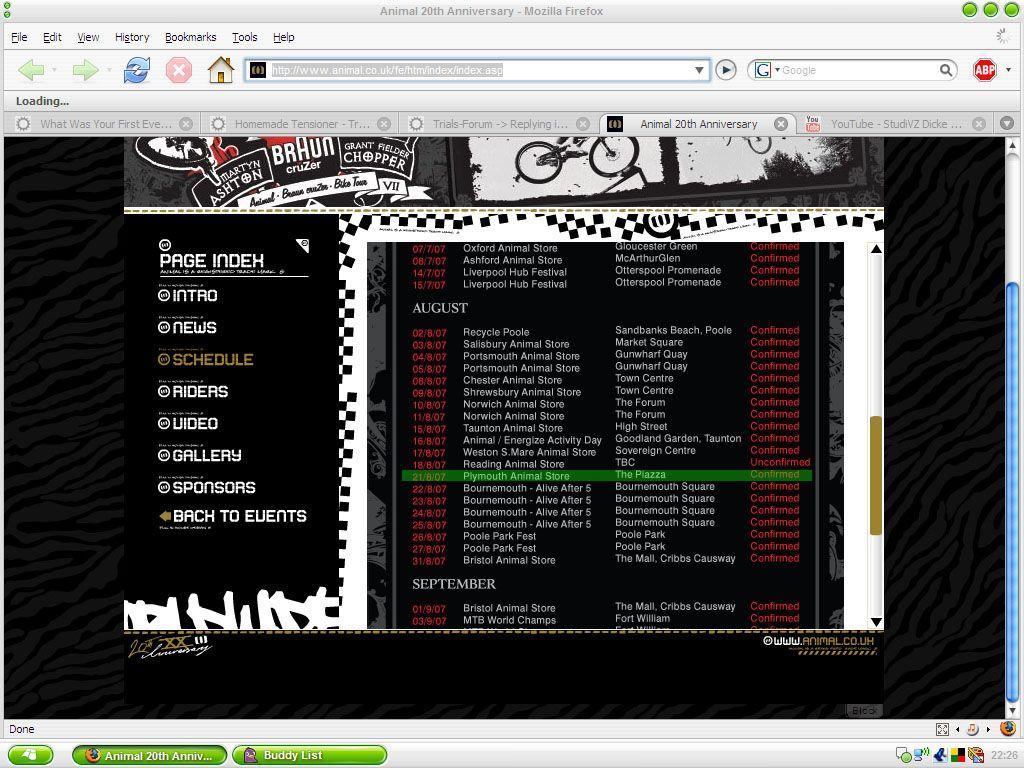The height and width of the screenshot is (768, 1024).
Task: Open the SCHEDULE page link
Action: [x=206, y=359]
